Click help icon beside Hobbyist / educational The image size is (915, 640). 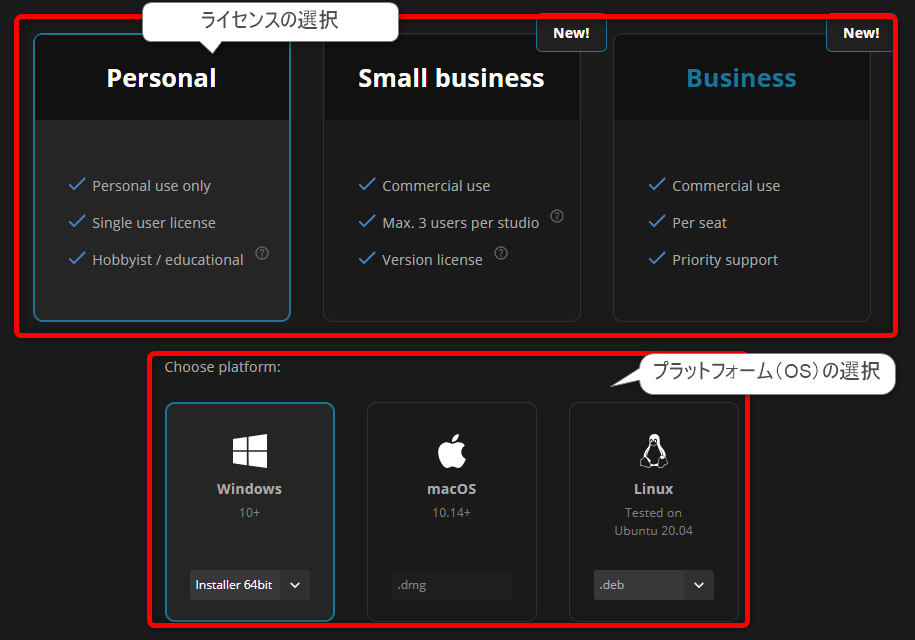tap(262, 253)
